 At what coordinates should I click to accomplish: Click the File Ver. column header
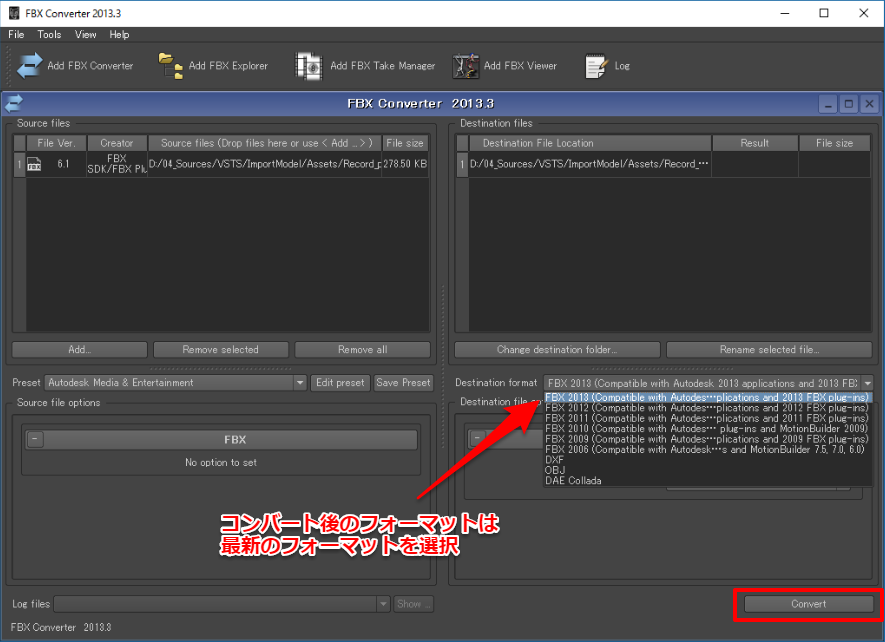pyautogui.click(x=56, y=143)
